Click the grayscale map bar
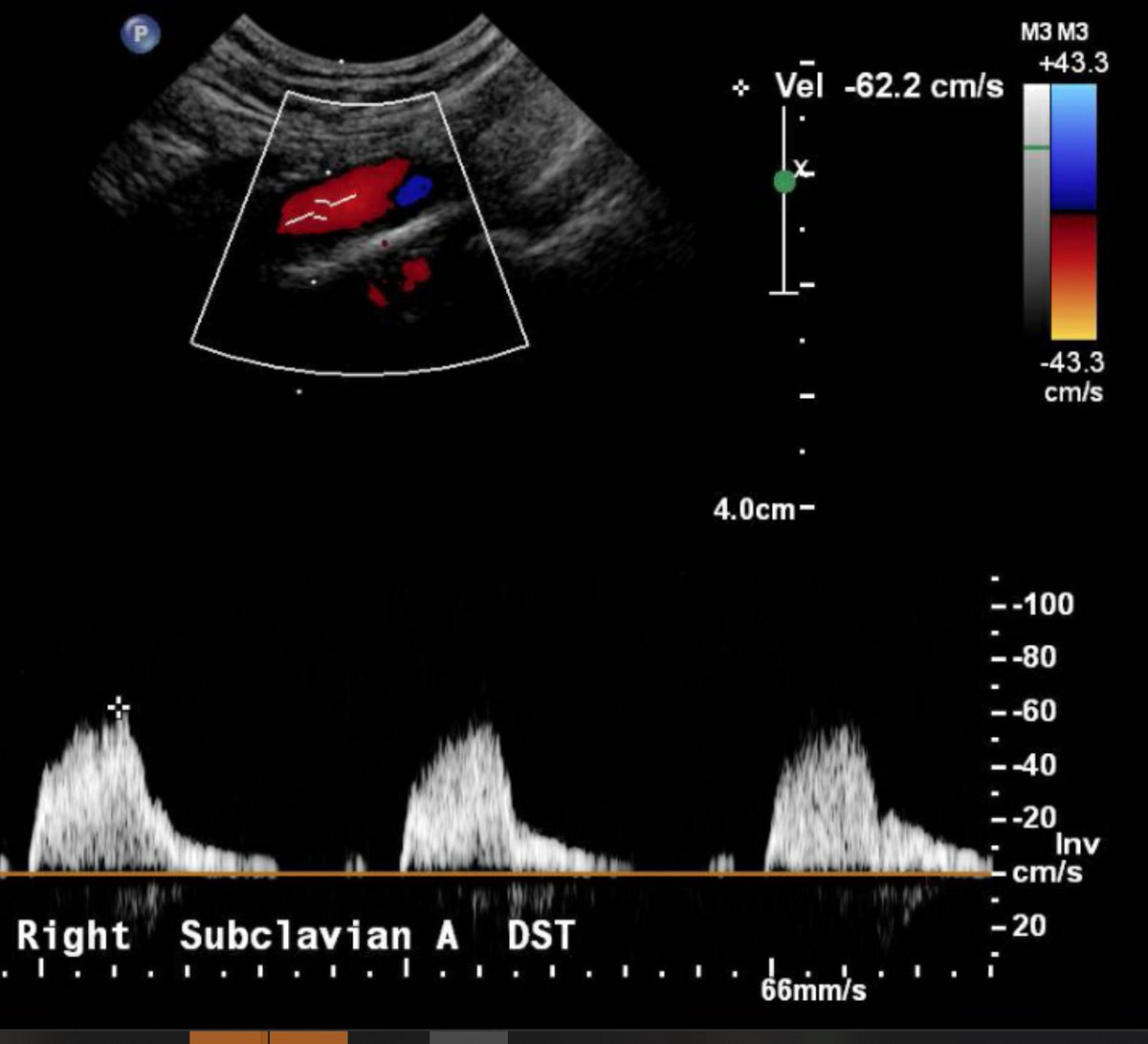1148x1044 pixels. tap(1036, 211)
